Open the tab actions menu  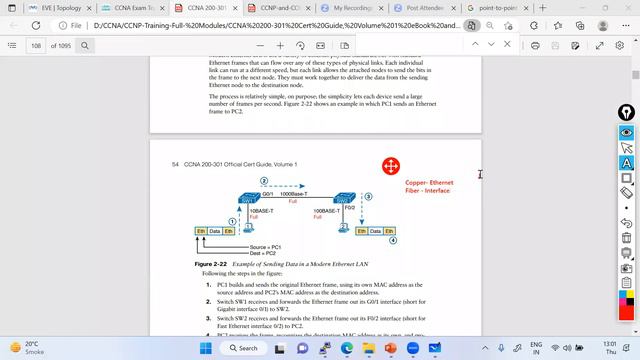12,8
